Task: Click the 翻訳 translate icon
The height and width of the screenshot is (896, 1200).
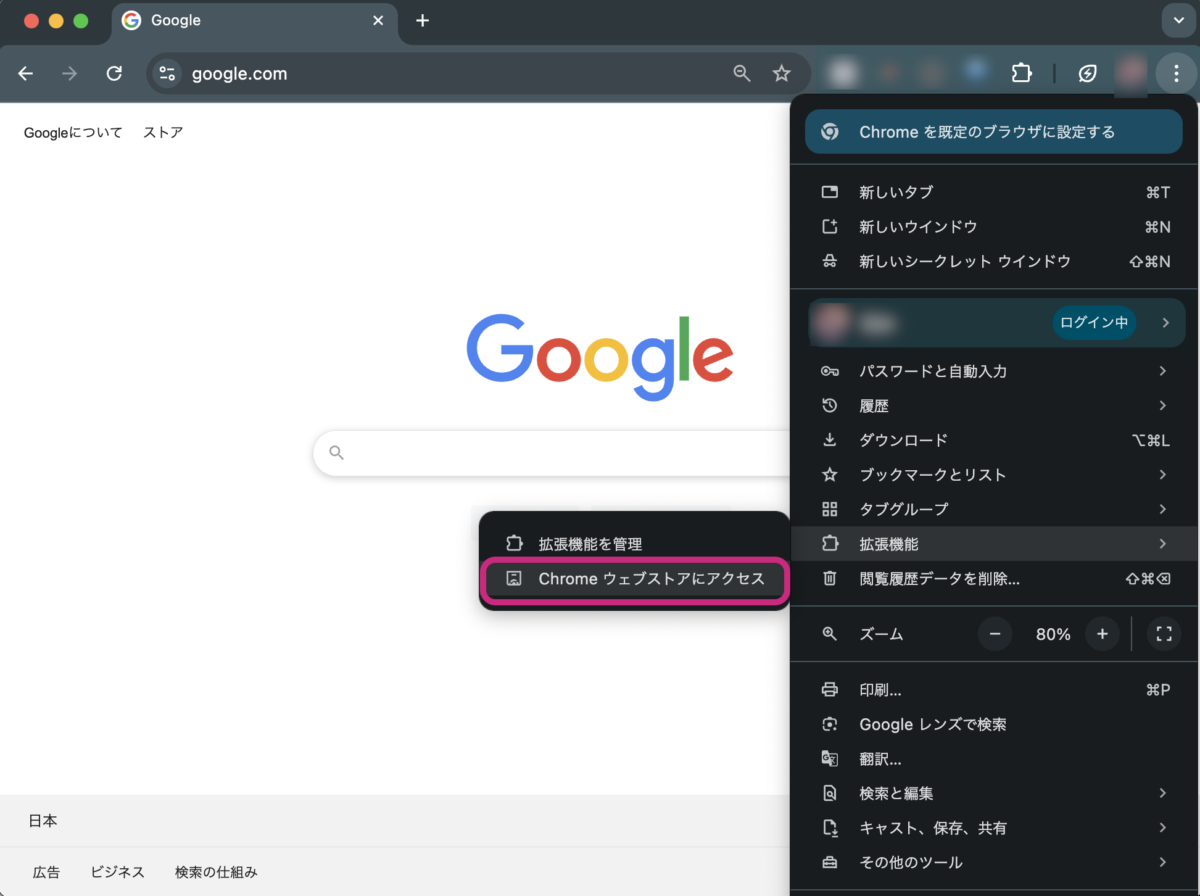Action: tap(829, 759)
